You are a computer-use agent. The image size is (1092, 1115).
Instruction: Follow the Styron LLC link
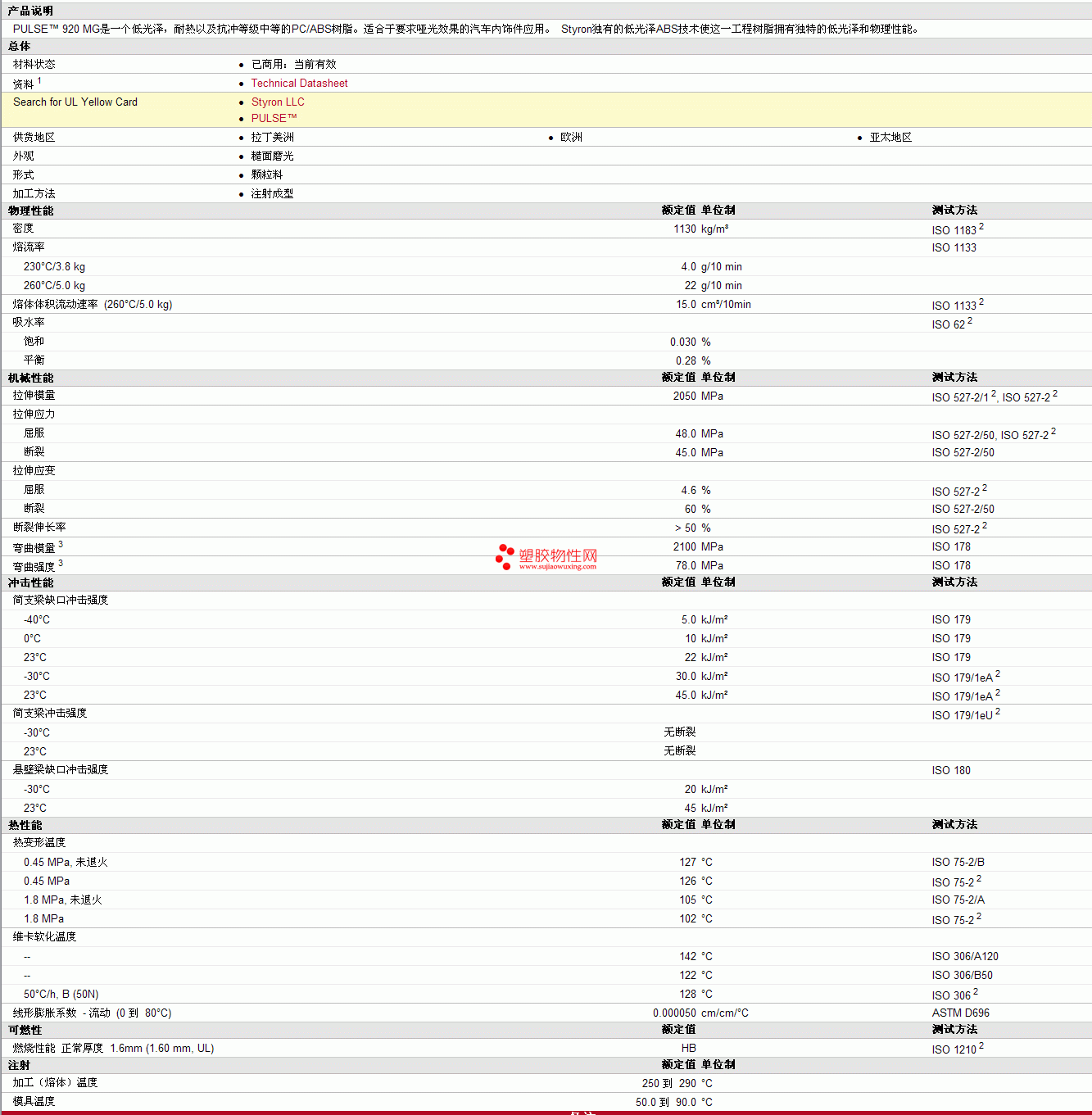click(x=278, y=102)
